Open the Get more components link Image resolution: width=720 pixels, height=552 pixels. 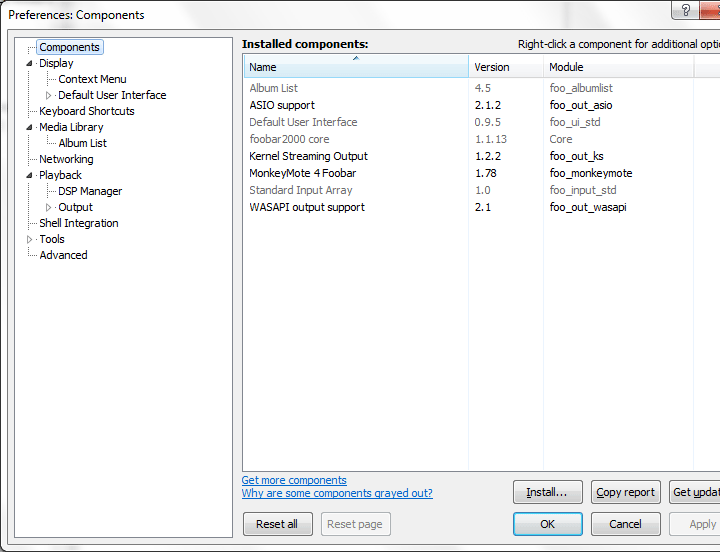point(294,480)
